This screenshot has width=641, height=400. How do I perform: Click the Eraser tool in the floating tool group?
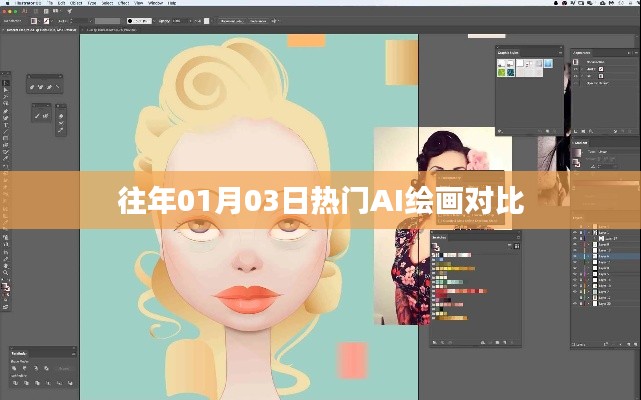click(61, 116)
